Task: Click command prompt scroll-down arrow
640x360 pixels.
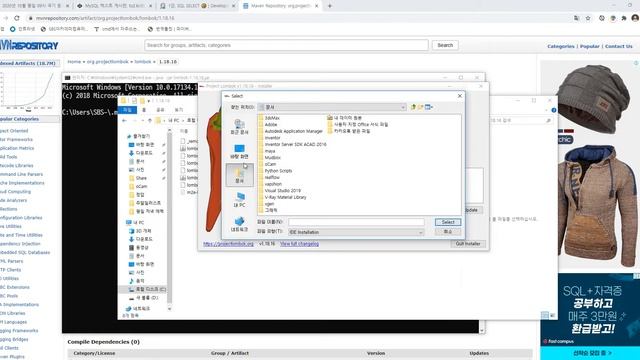Action: 482,330
